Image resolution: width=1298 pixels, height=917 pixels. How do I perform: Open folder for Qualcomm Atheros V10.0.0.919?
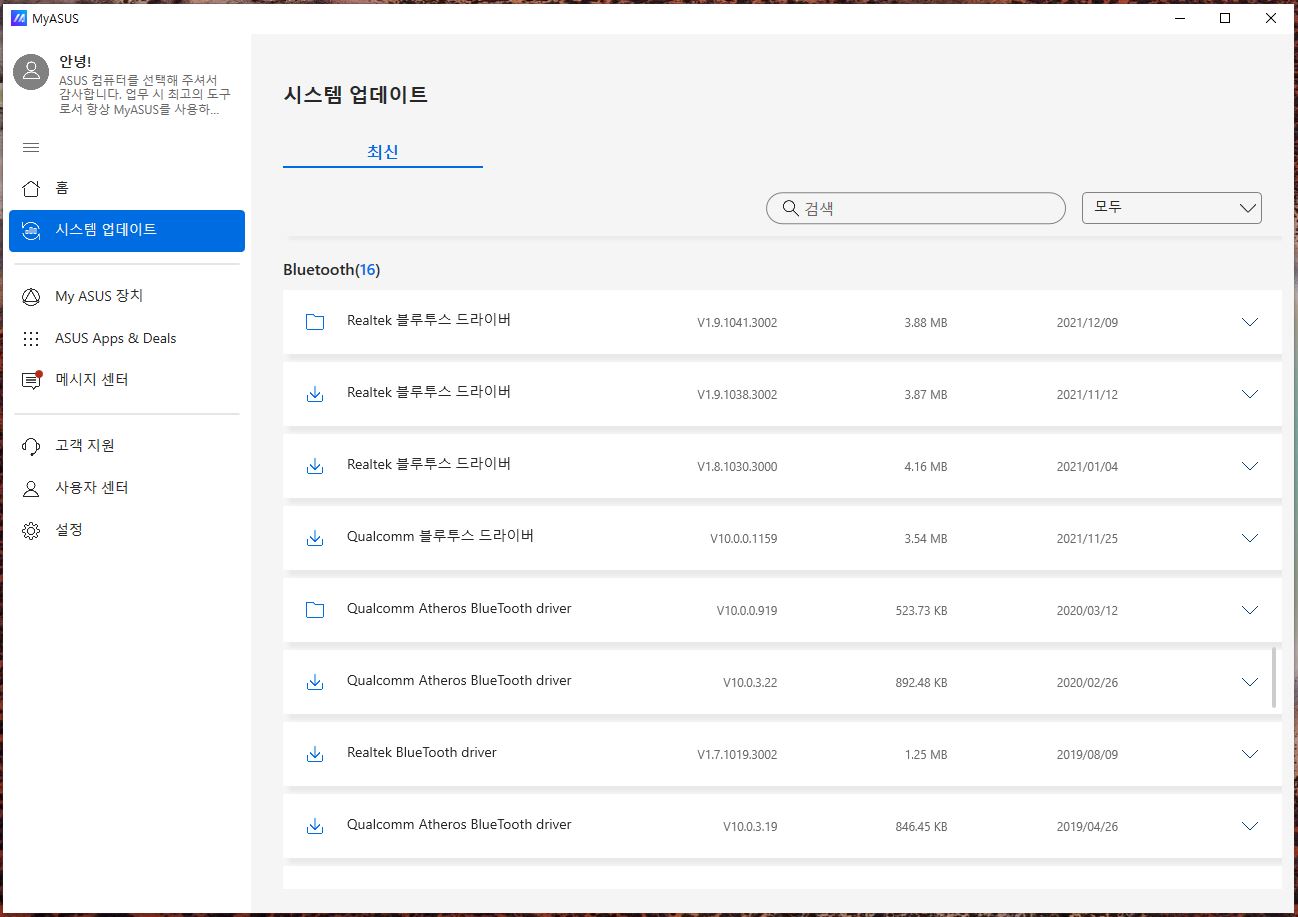coord(315,610)
